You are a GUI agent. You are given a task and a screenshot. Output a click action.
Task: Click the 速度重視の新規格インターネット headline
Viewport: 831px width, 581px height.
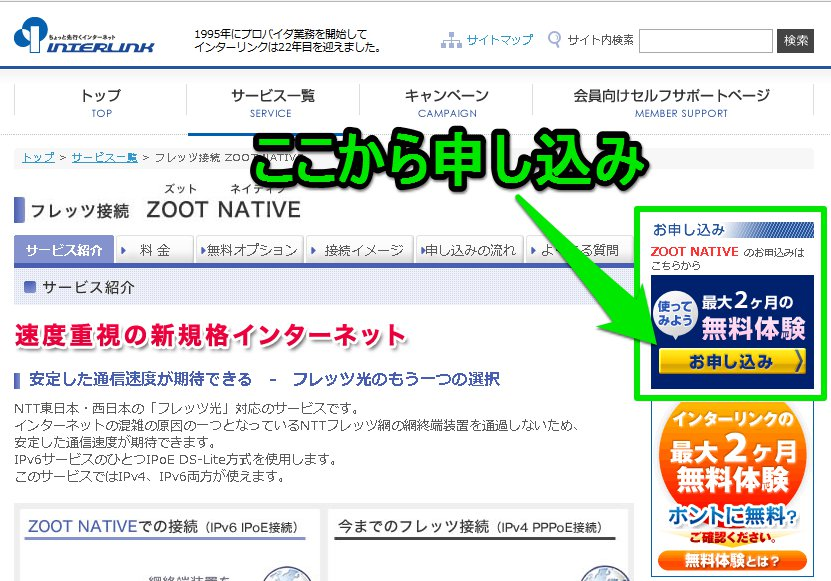(210, 336)
